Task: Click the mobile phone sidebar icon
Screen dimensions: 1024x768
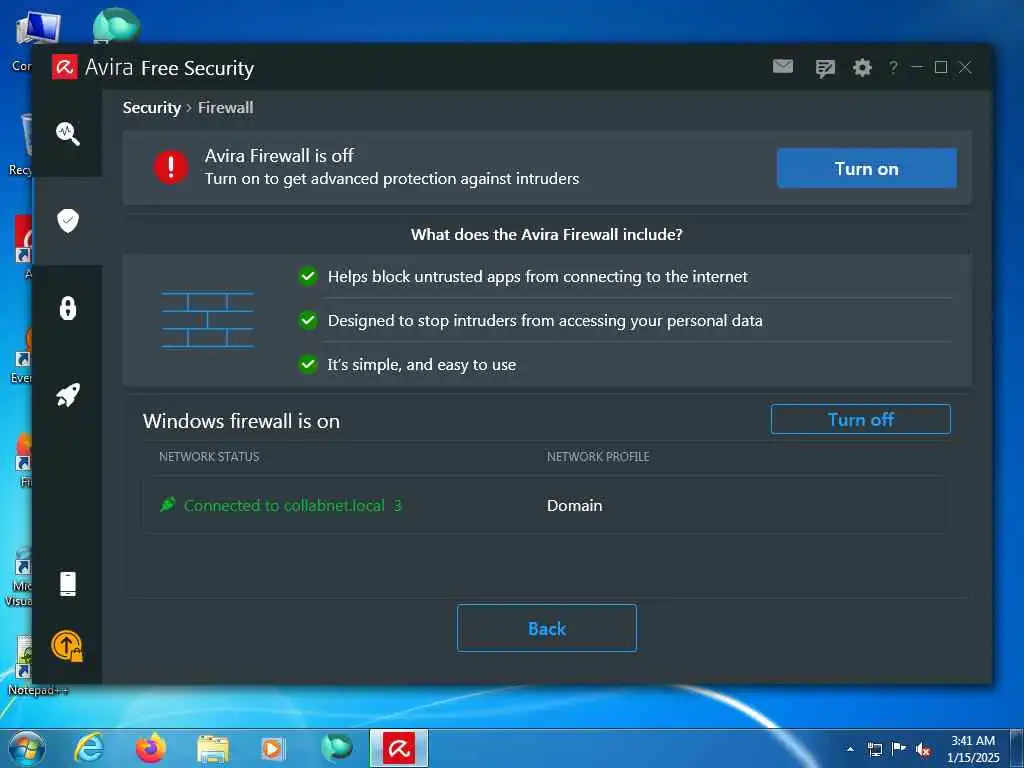Action: tap(67, 584)
